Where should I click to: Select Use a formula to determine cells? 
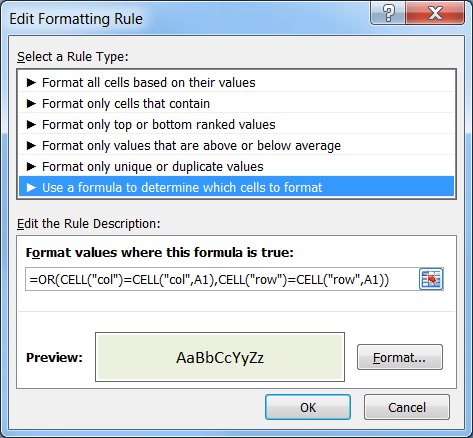click(236, 187)
